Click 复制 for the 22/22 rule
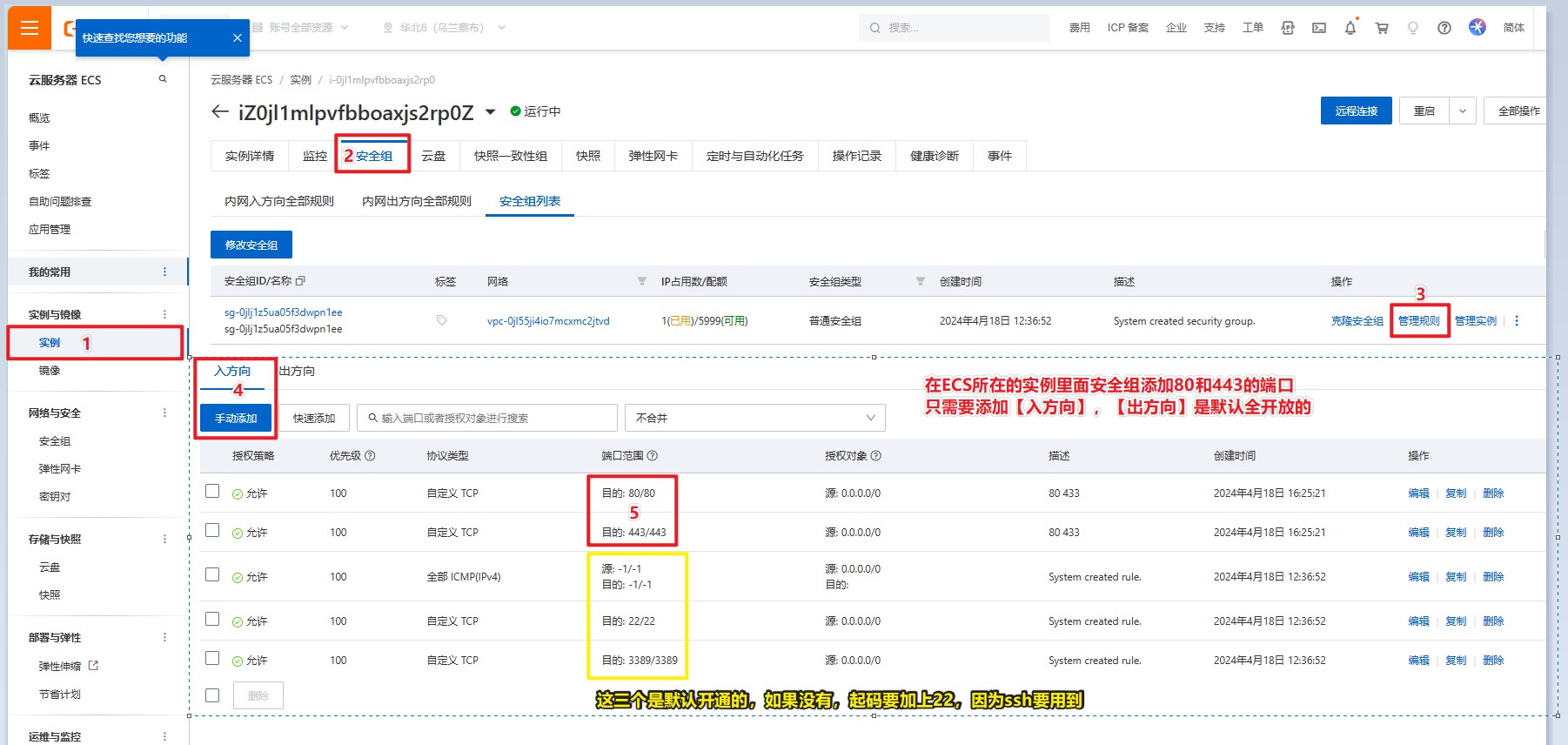 point(1456,621)
